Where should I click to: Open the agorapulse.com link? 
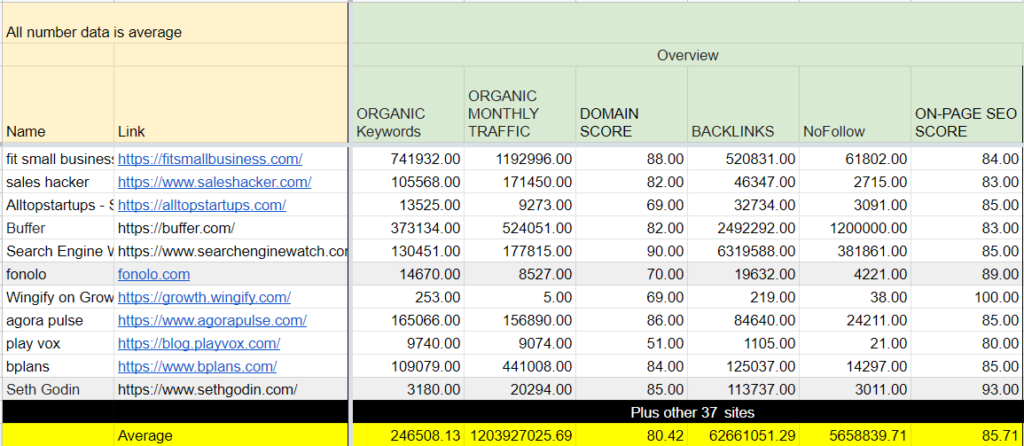[212, 321]
